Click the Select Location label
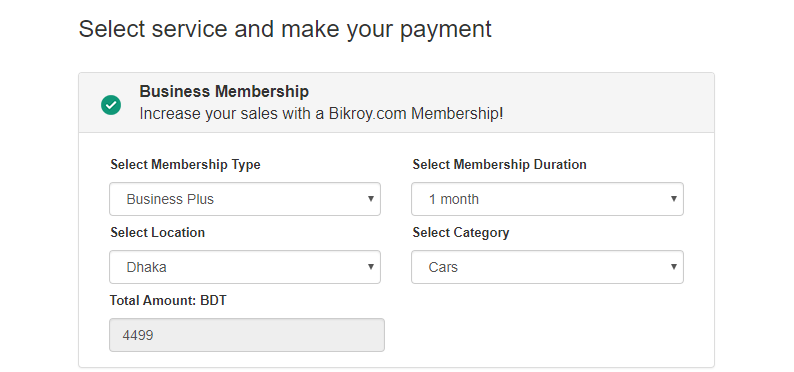Screen dimensions: 794x372 click(157, 232)
